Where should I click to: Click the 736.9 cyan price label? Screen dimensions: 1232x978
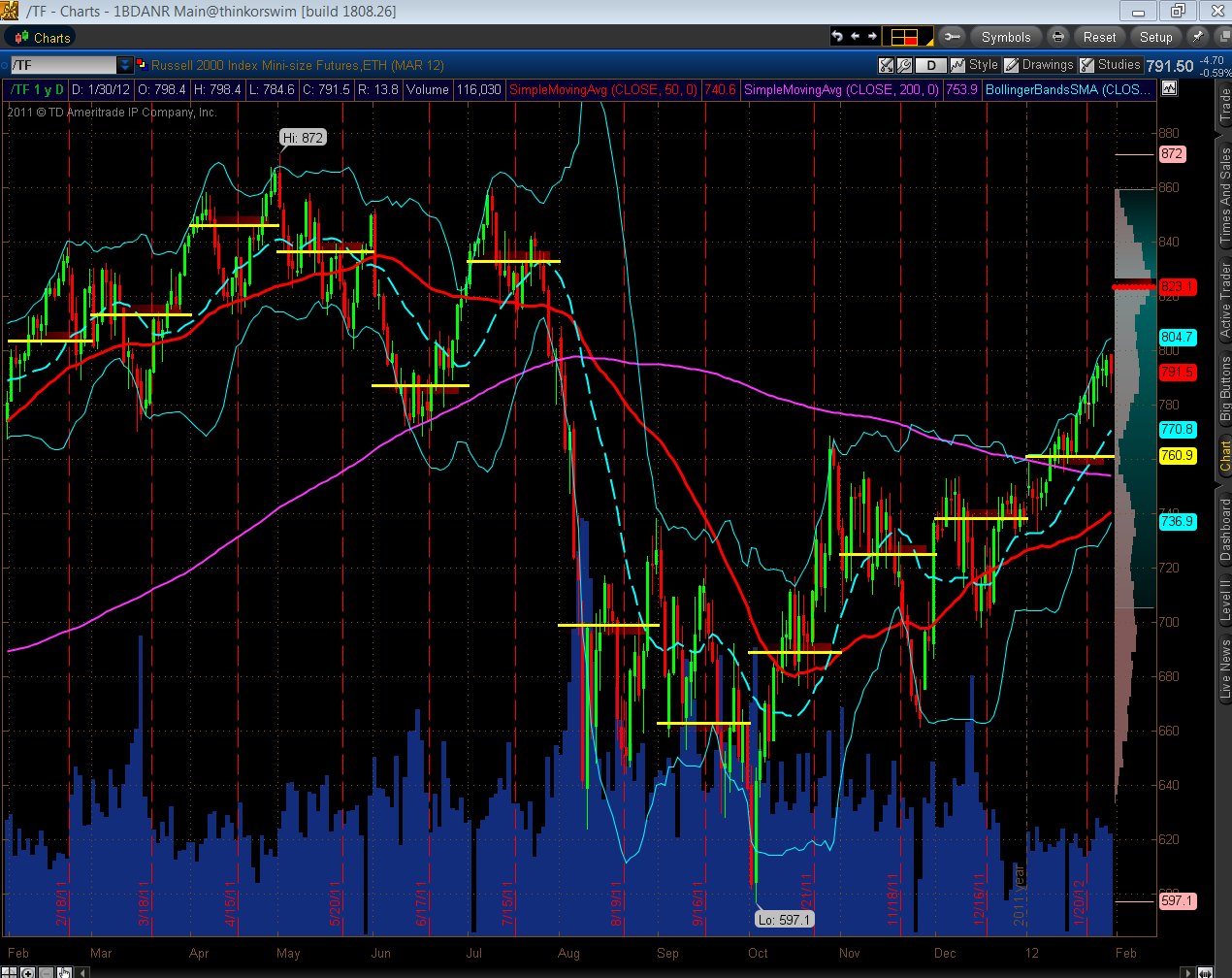[x=1177, y=521]
